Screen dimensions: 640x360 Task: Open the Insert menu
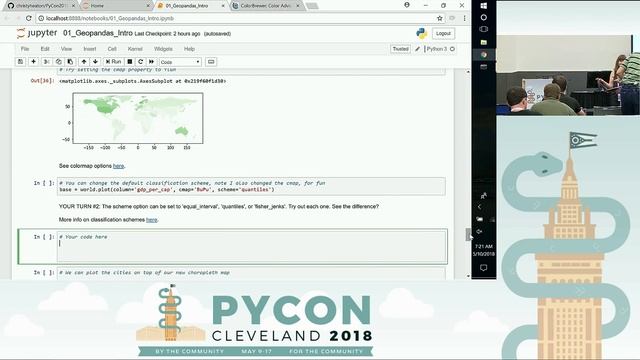[x=90, y=49]
